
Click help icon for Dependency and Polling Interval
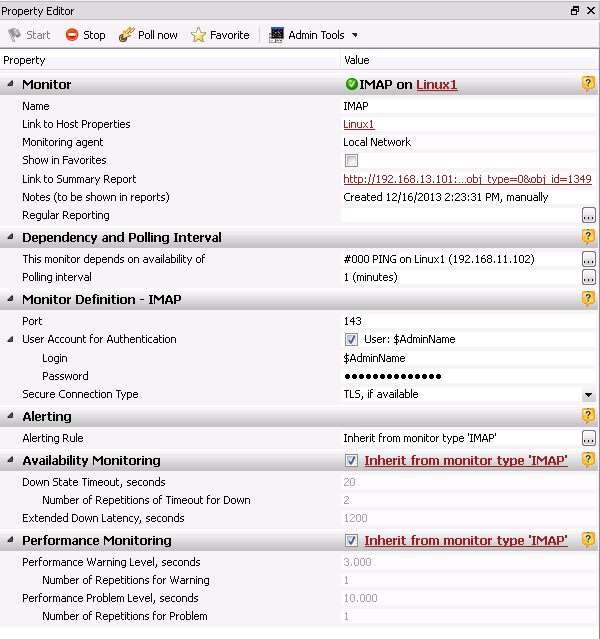[588, 237]
